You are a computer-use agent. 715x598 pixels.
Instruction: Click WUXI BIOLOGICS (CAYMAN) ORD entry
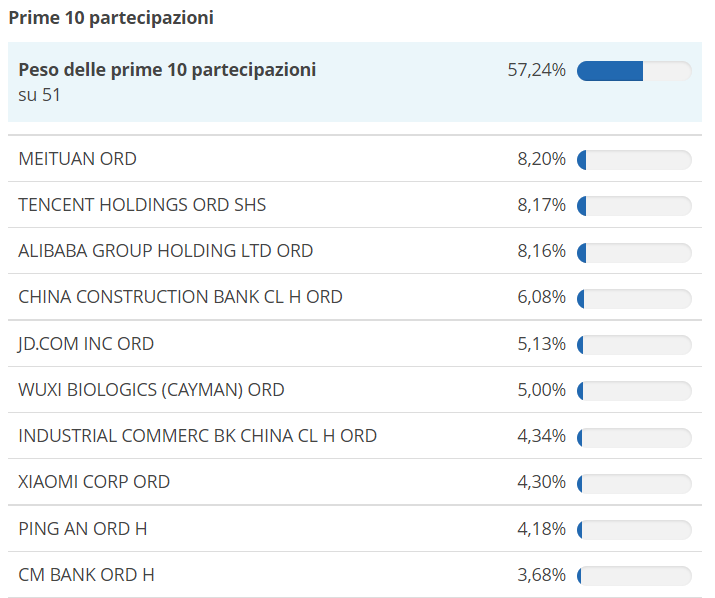click(151, 390)
